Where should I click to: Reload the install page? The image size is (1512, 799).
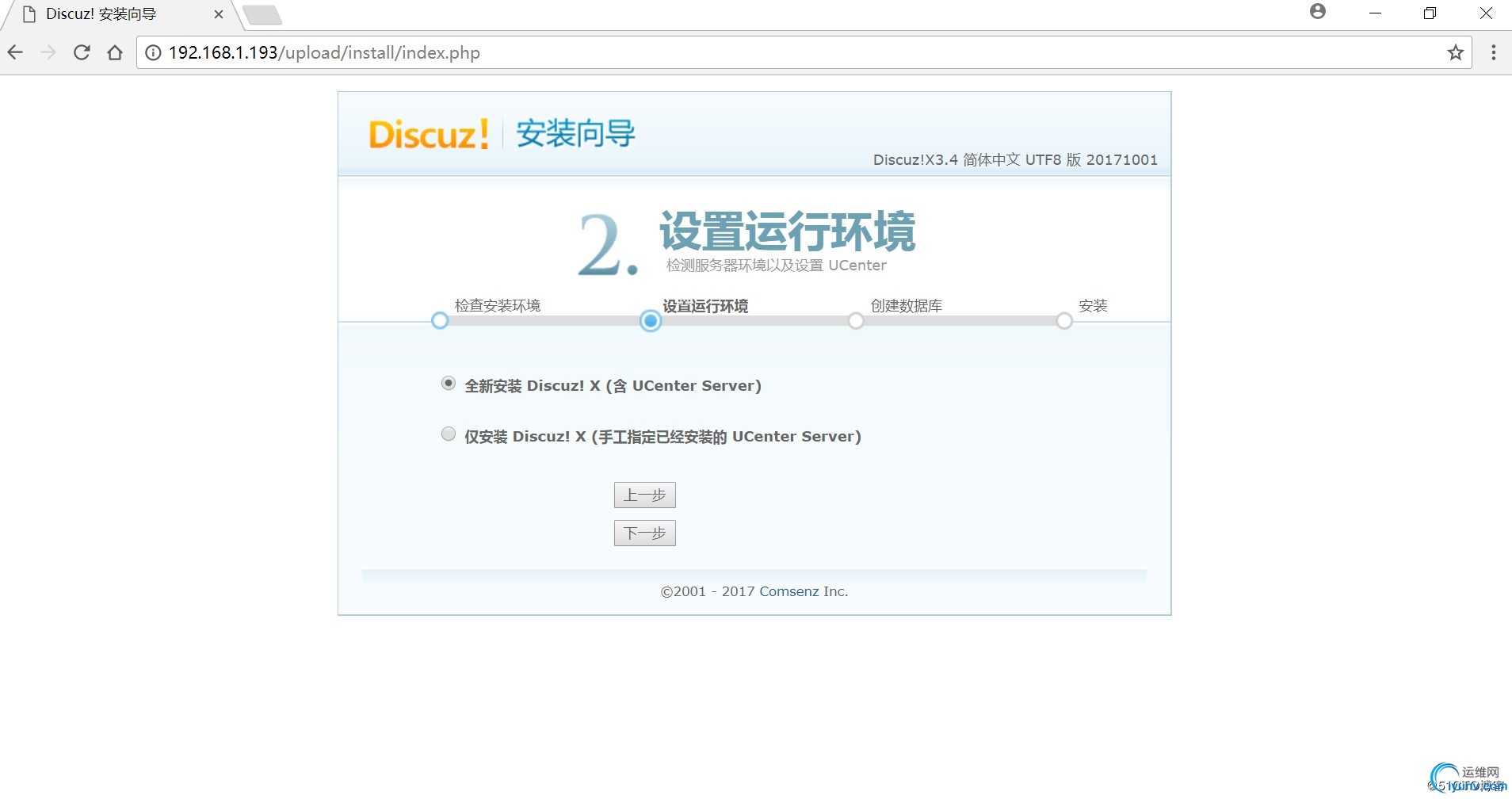[82, 52]
